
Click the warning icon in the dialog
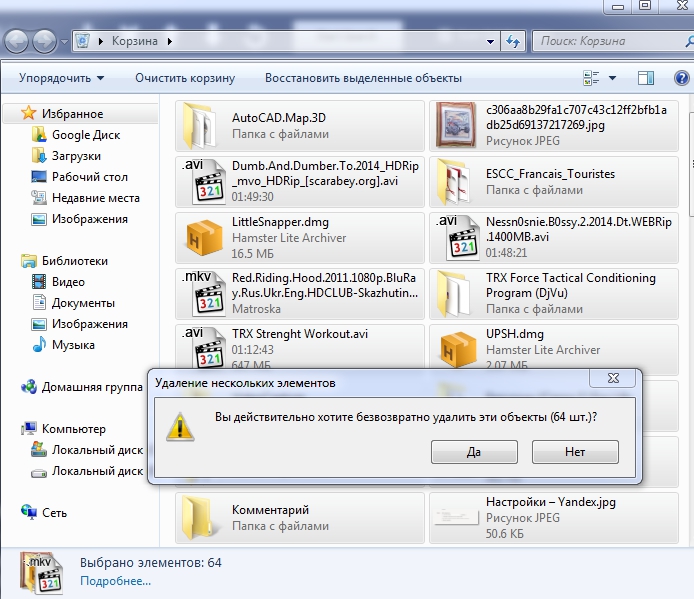click(x=180, y=425)
